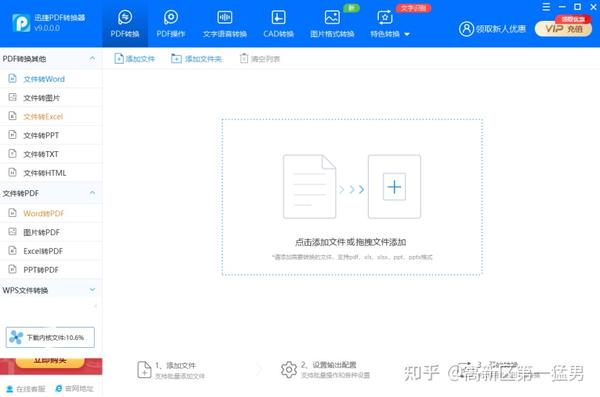600x397 pixels.
Task: Select PPT转PDF in the sidebar
Action: pos(51,270)
